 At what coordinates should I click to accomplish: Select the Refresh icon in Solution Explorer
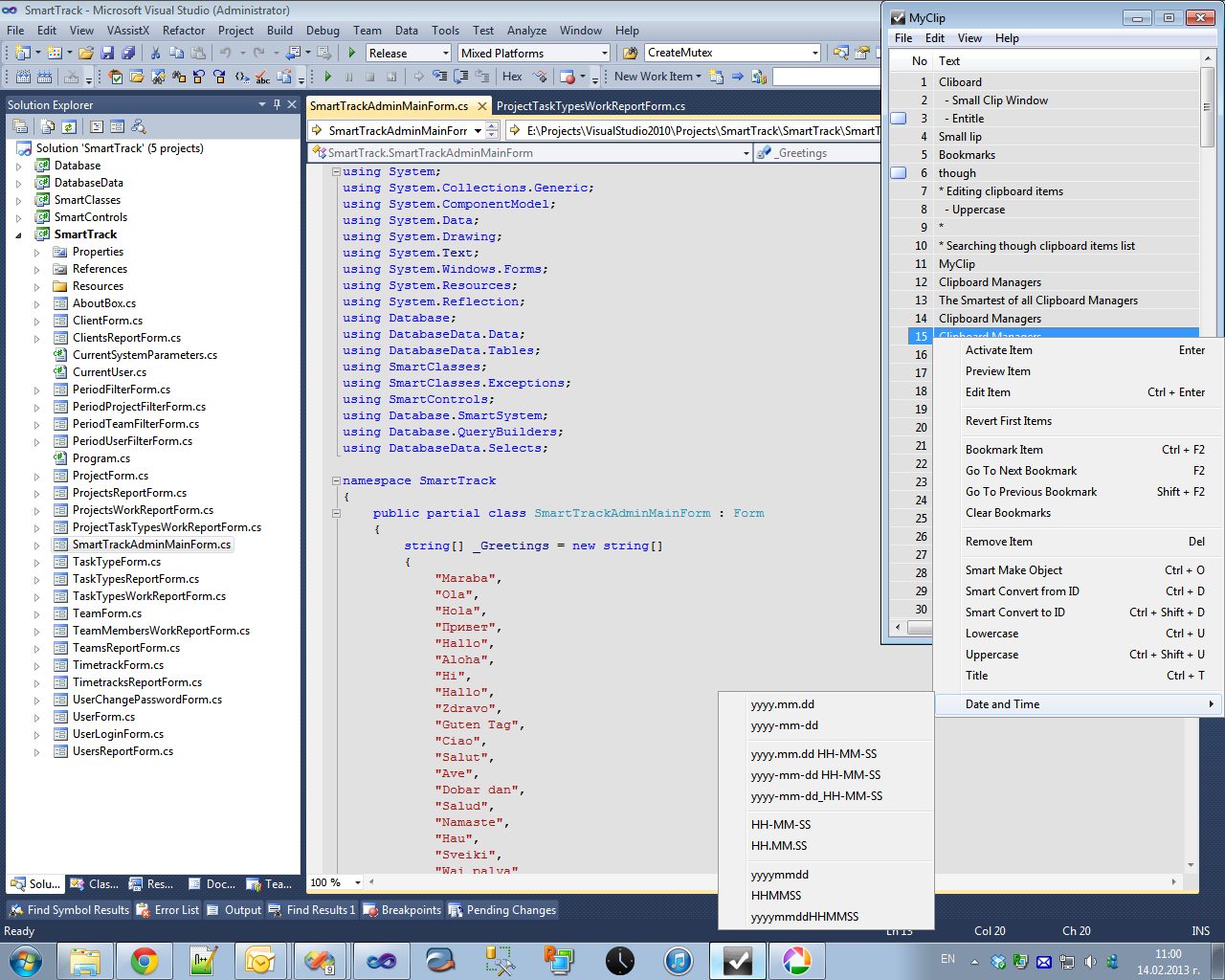[x=67, y=125]
